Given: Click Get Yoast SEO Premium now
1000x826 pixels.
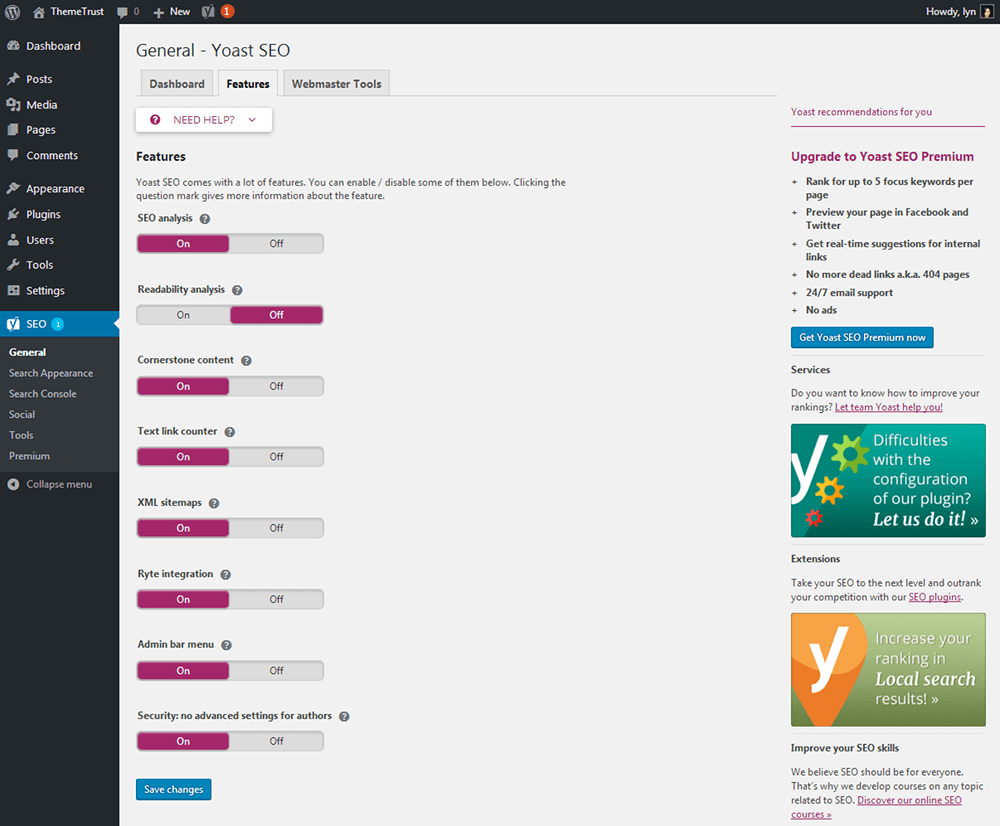Looking at the screenshot, I should [862, 338].
